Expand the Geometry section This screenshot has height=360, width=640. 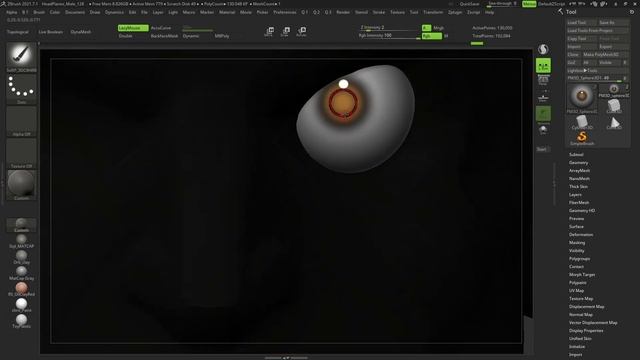coord(578,162)
